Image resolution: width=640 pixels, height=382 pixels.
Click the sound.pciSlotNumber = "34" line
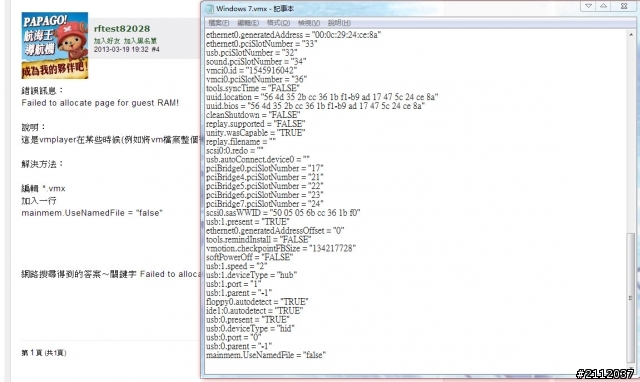(x=256, y=62)
